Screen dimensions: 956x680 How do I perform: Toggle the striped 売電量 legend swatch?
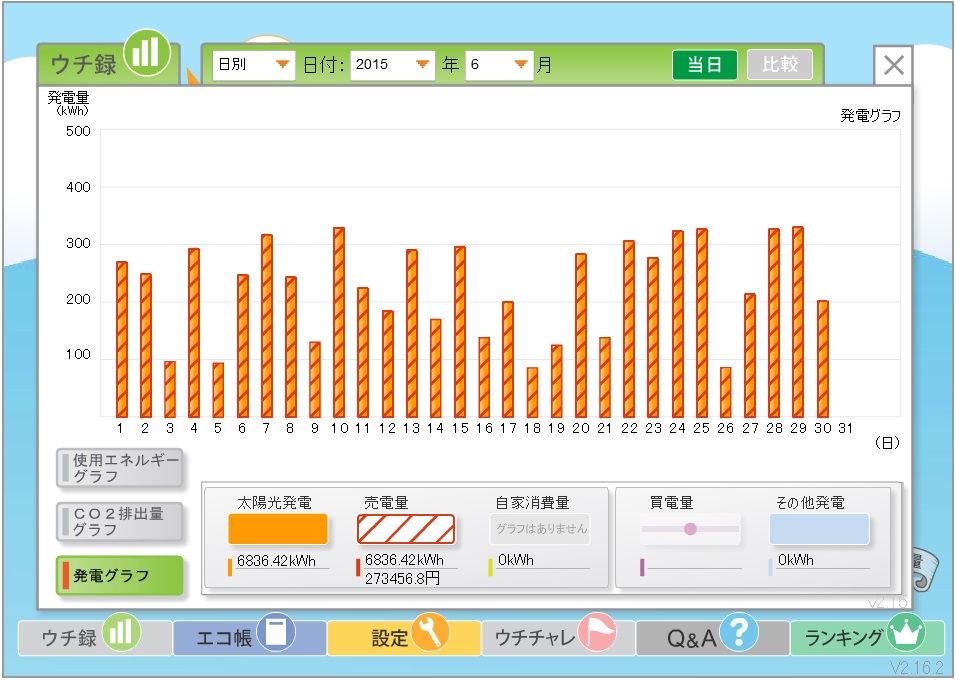[406, 529]
